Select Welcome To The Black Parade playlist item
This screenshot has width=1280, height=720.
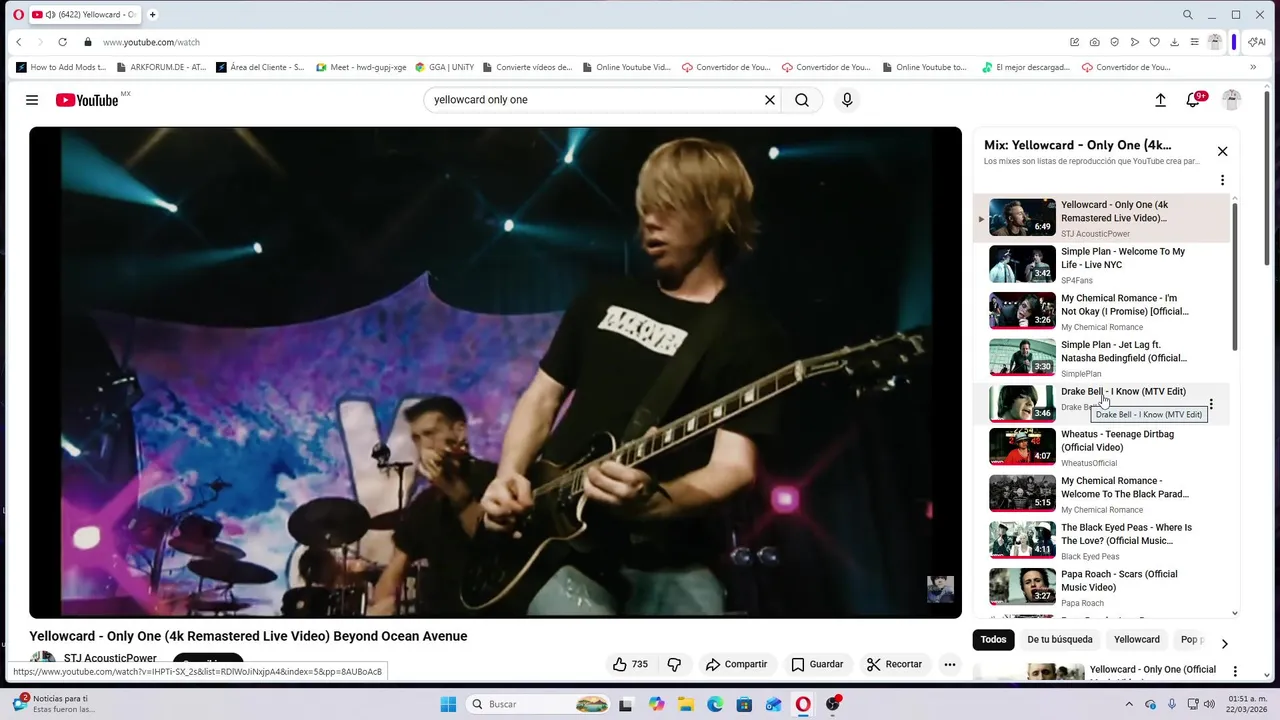click(x=1102, y=494)
